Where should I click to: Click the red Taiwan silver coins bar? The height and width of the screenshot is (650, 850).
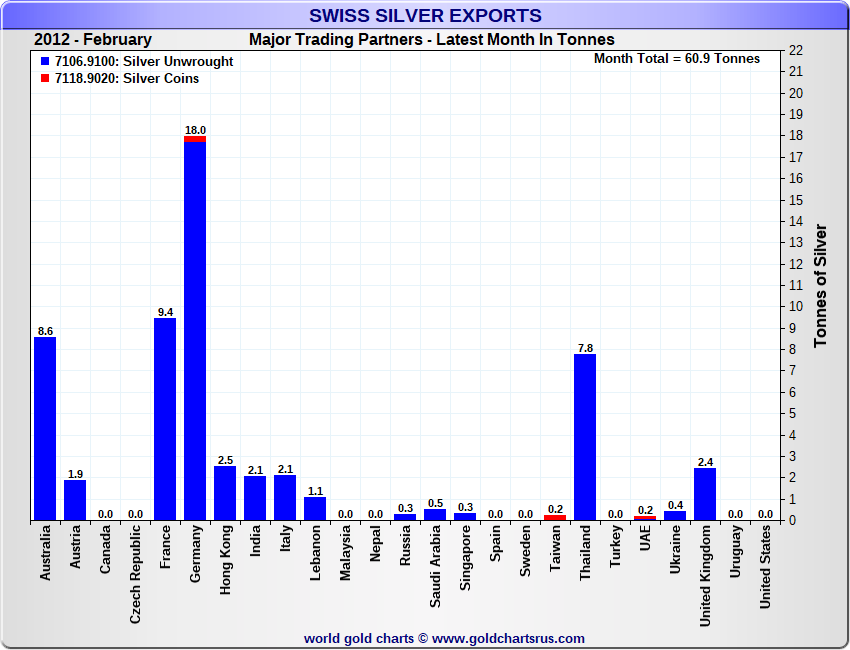tap(555, 517)
